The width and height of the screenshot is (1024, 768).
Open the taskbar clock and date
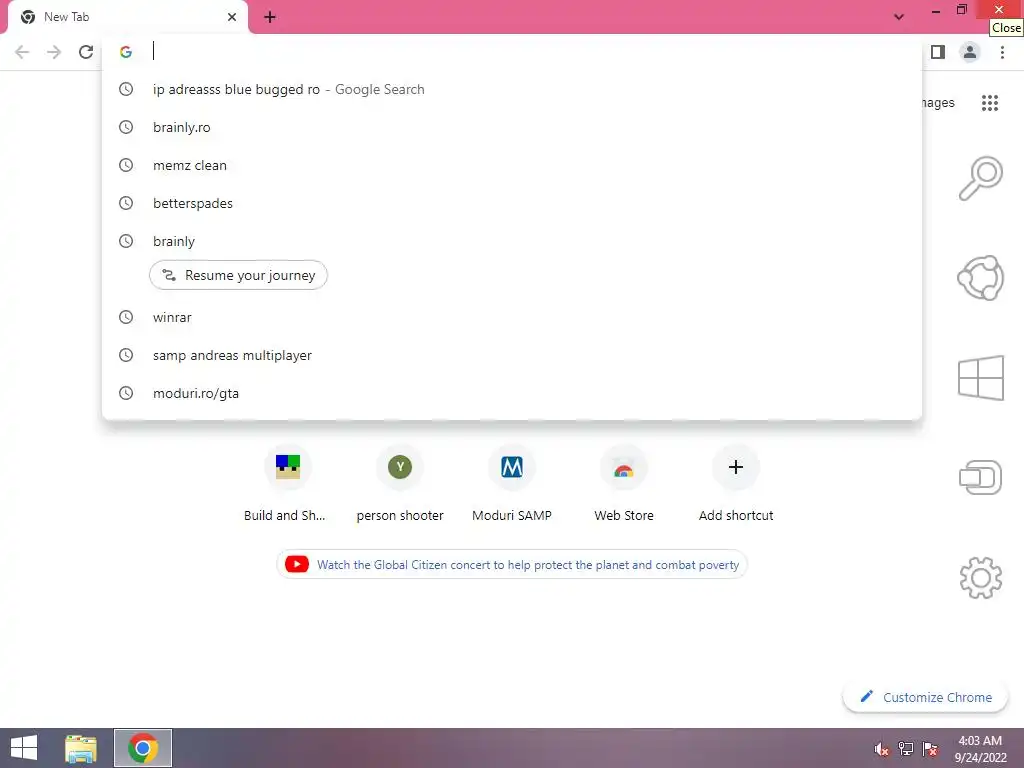[980, 748]
